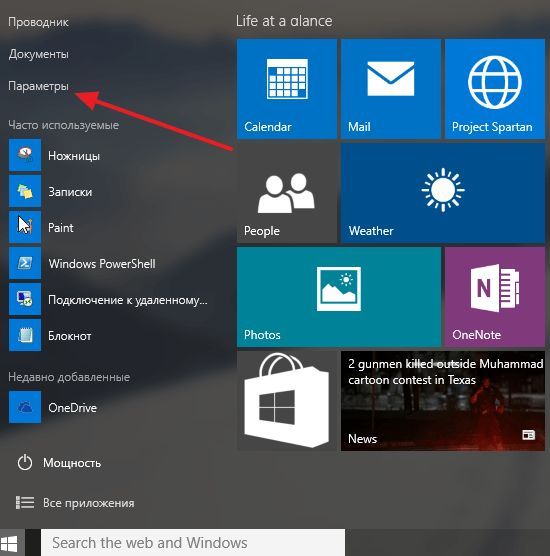The height and width of the screenshot is (556, 550).
Task: Open Блокнот notepad app
Action: tap(70, 336)
